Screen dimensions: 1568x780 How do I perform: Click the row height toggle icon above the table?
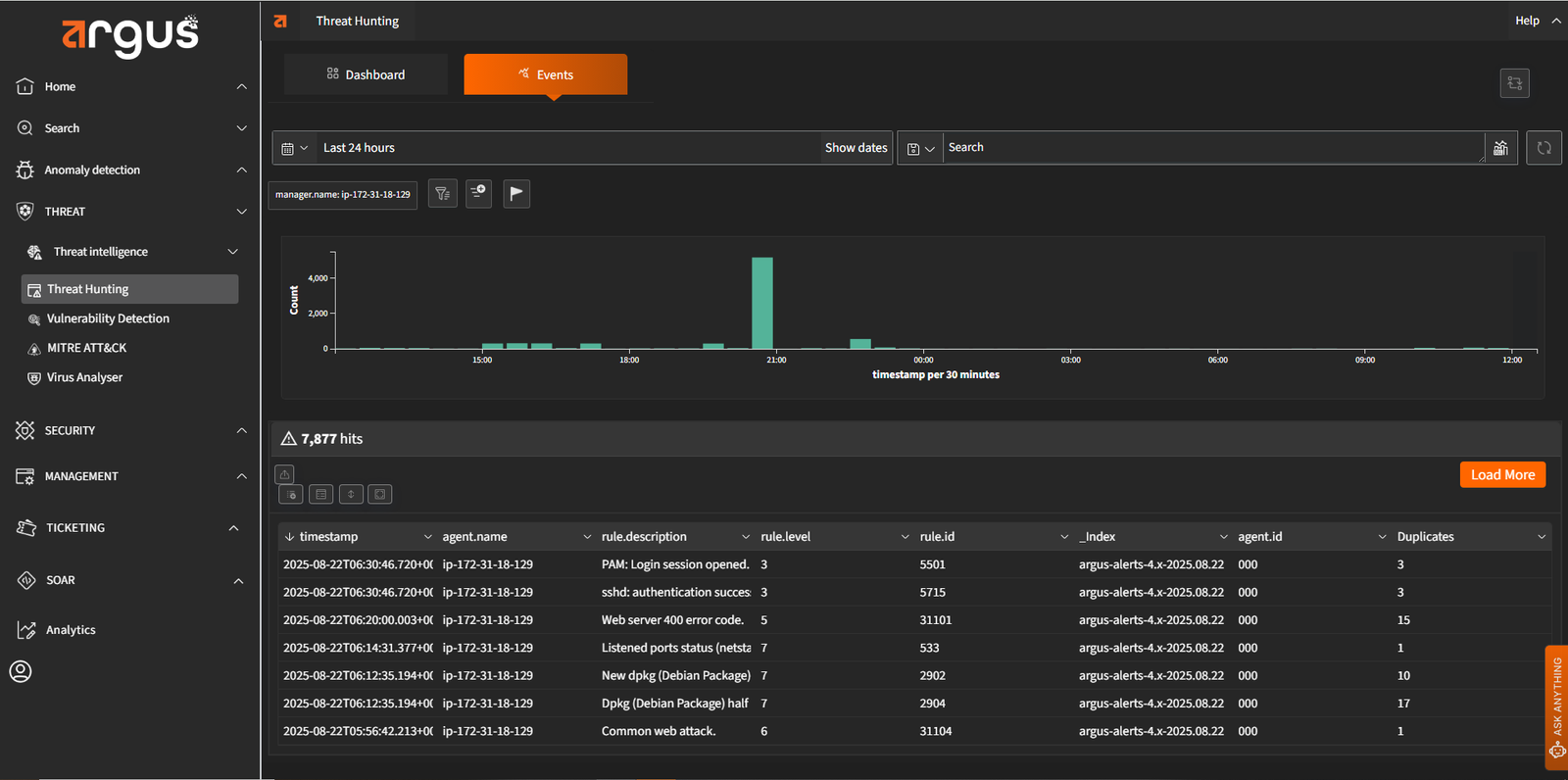pyautogui.click(x=351, y=494)
